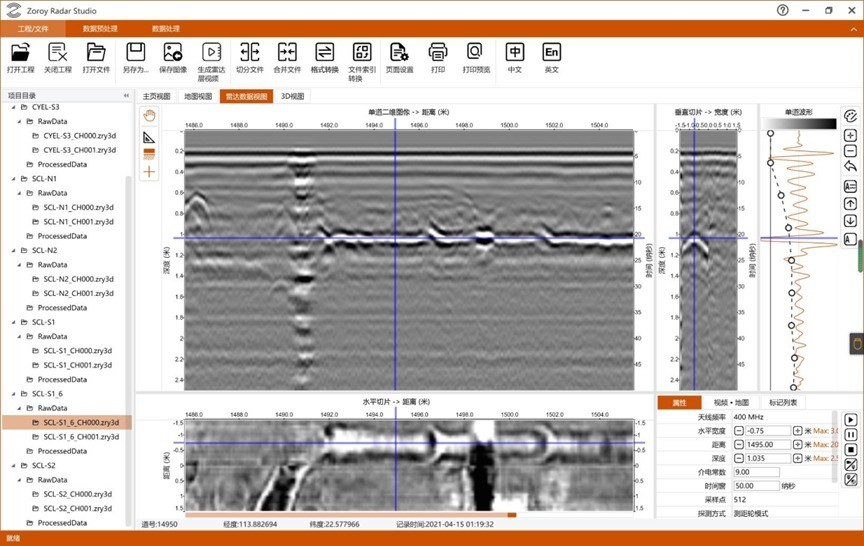Image resolution: width=864 pixels, height=546 pixels.
Task: Select the hand pan tool
Action: click(x=150, y=116)
